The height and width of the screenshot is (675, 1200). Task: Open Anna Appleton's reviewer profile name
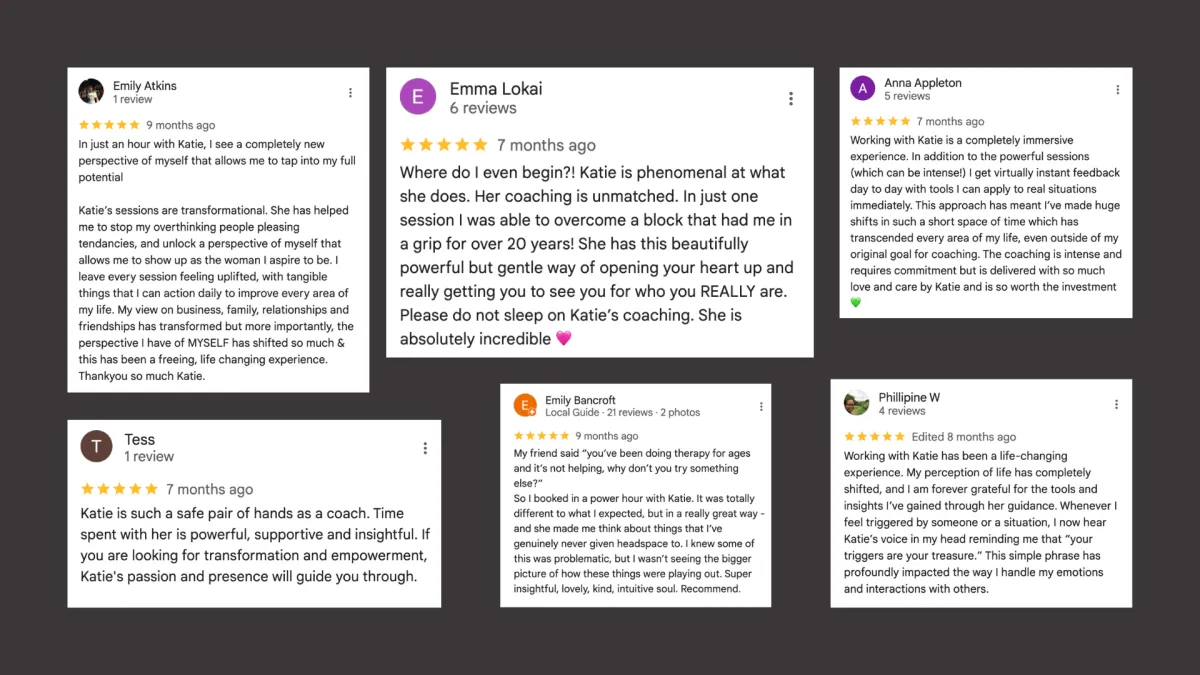923,83
